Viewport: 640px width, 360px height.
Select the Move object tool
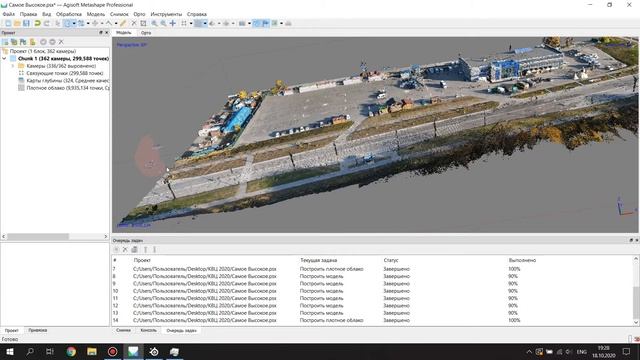95,24
